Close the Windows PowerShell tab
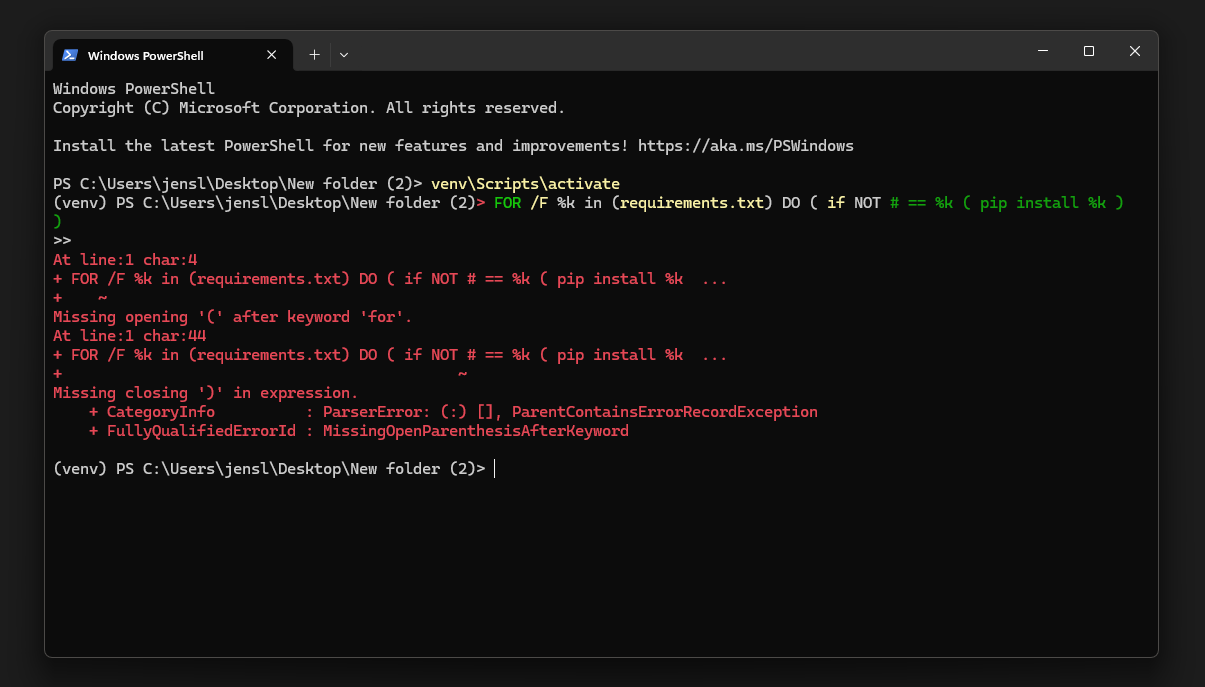Screen dimensions: 1205x687 point(272,55)
